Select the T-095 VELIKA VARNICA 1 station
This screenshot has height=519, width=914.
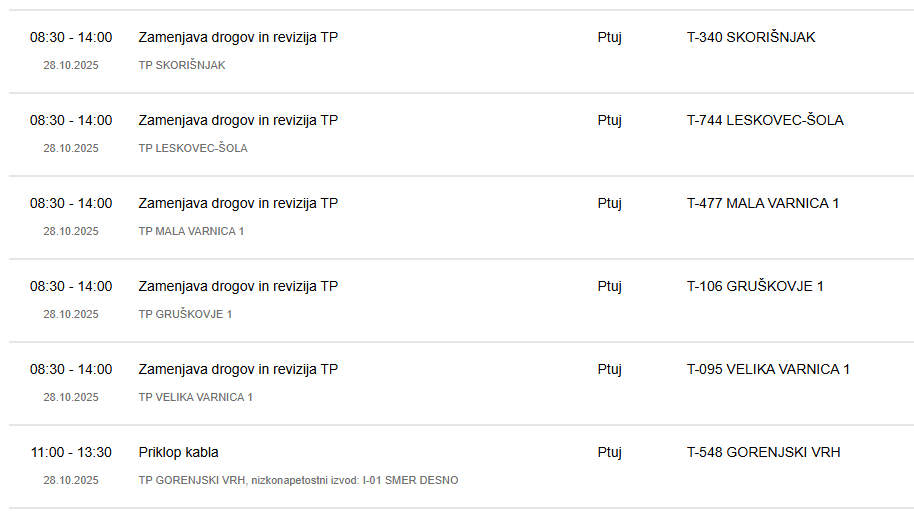click(x=768, y=370)
